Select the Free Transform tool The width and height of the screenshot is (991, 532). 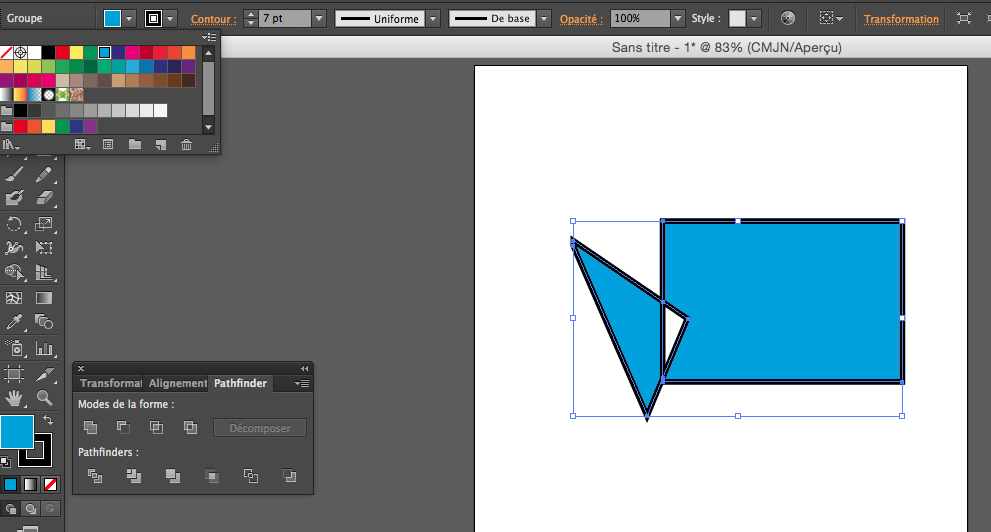pyautogui.click(x=44, y=248)
